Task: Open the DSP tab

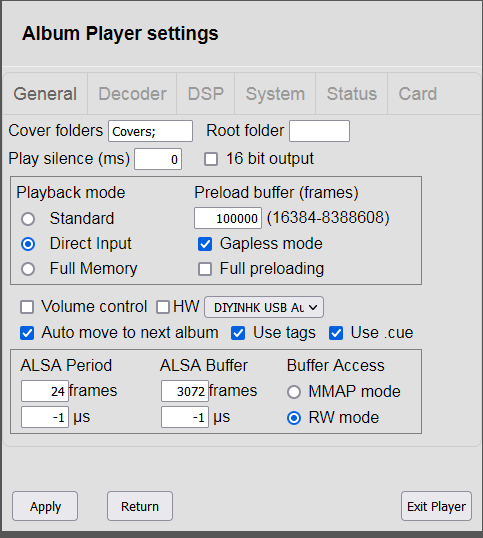Action: (x=206, y=94)
